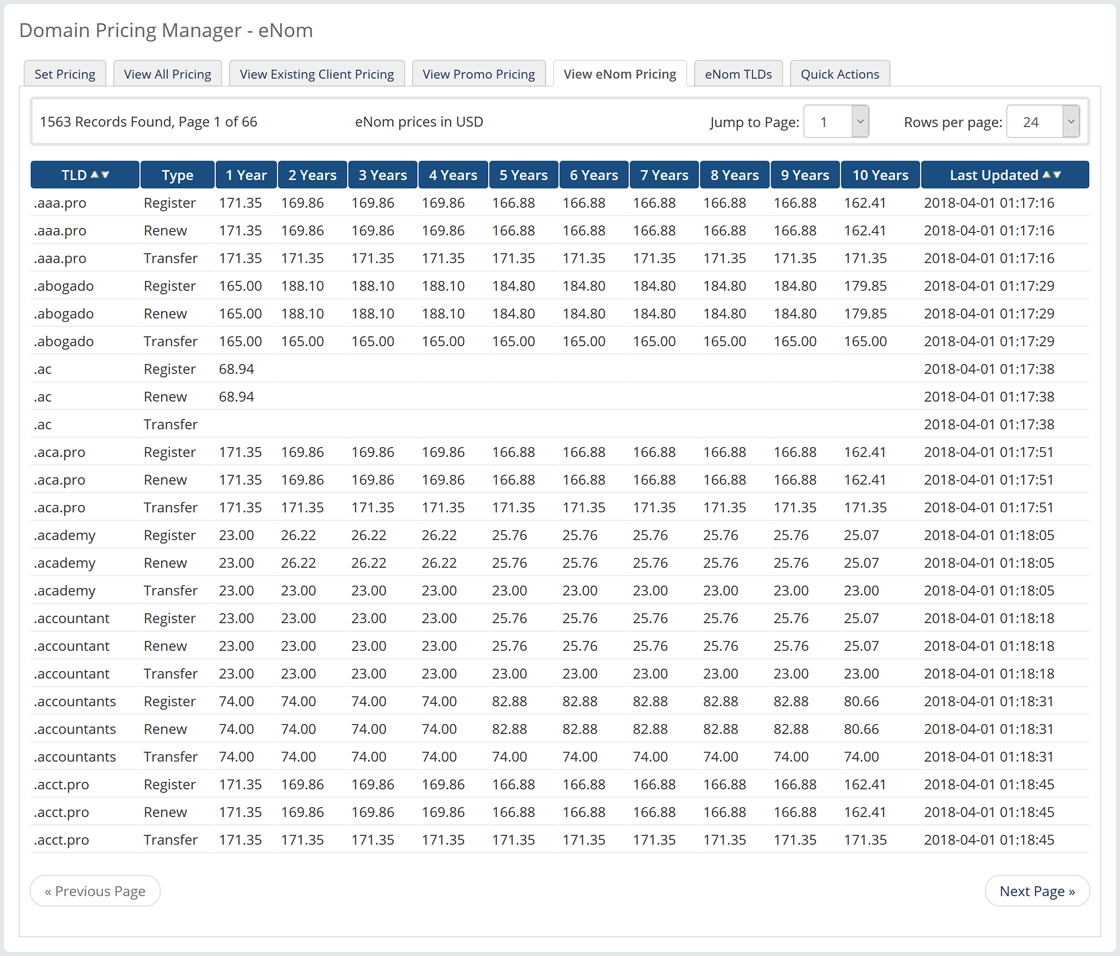Click the View eNom Pricing tab
Image resolution: width=1120 pixels, height=956 pixels.
pos(620,74)
